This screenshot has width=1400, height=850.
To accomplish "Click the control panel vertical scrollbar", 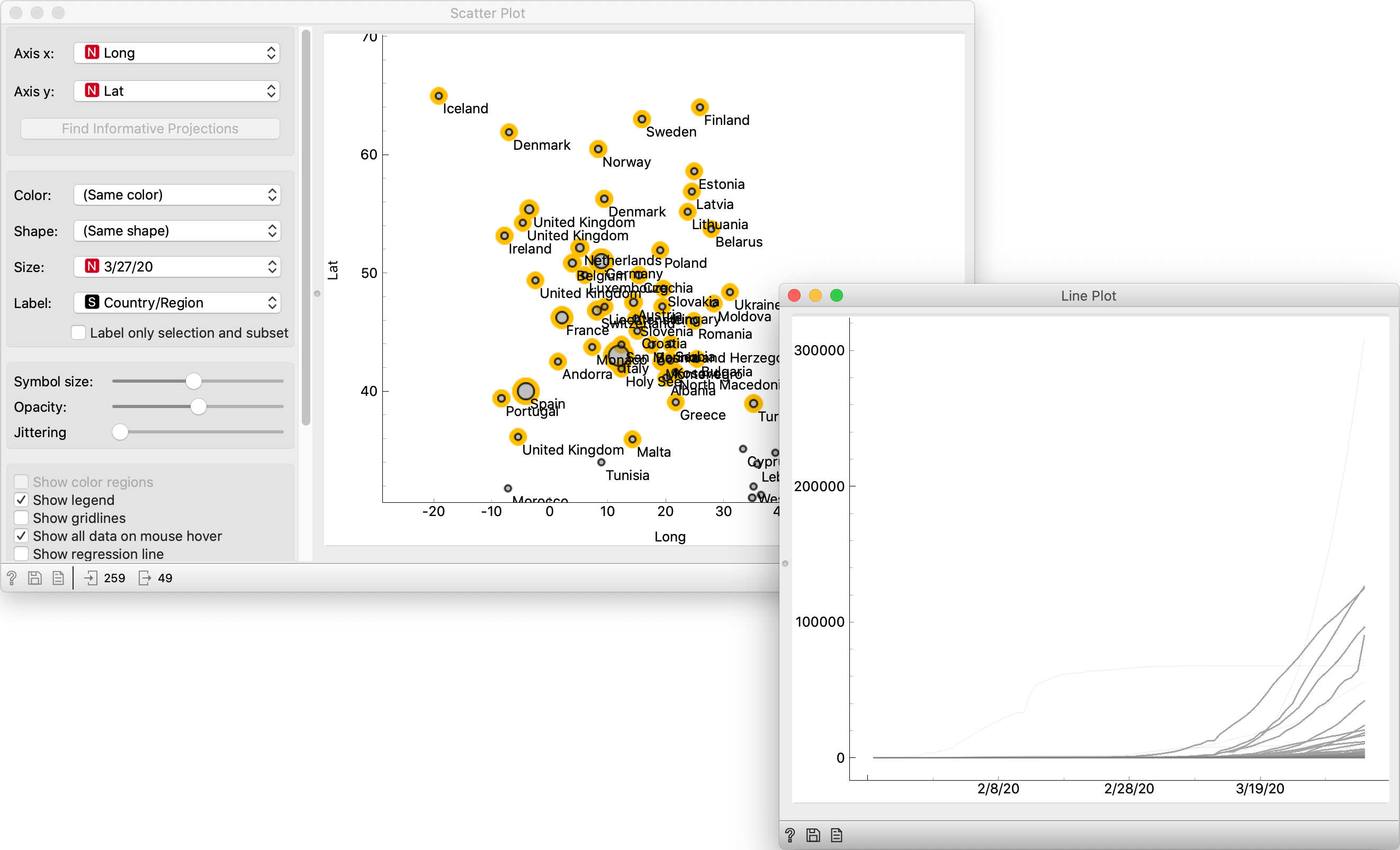I will click(x=306, y=227).
